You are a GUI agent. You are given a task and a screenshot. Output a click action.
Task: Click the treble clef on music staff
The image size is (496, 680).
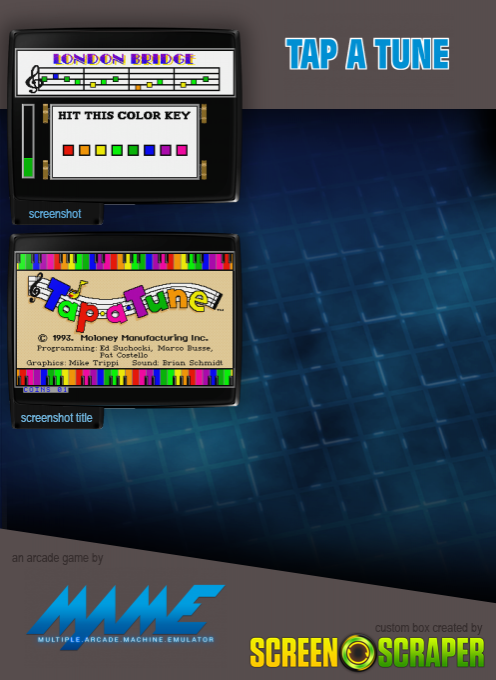coord(33,79)
